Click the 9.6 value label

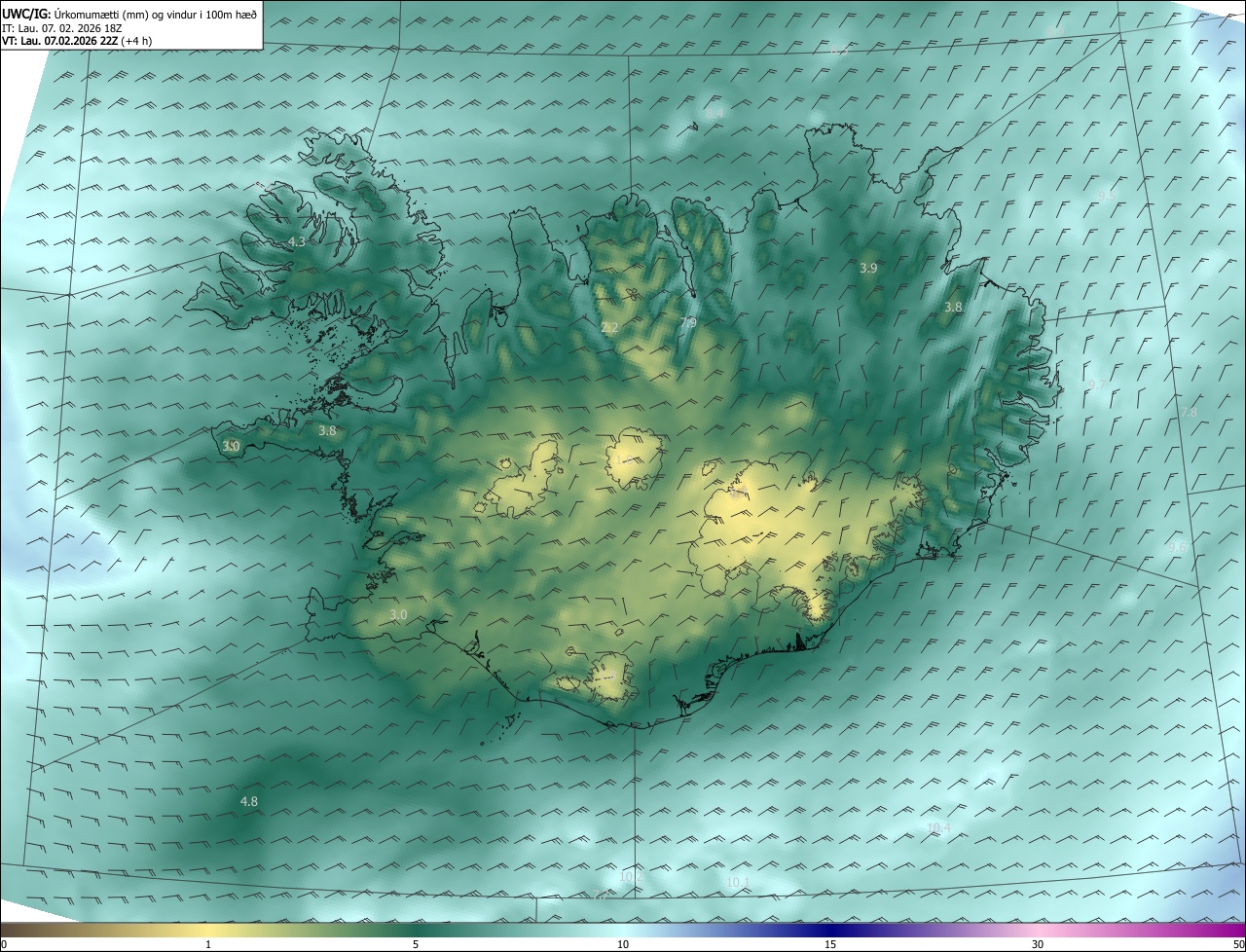(1177, 547)
